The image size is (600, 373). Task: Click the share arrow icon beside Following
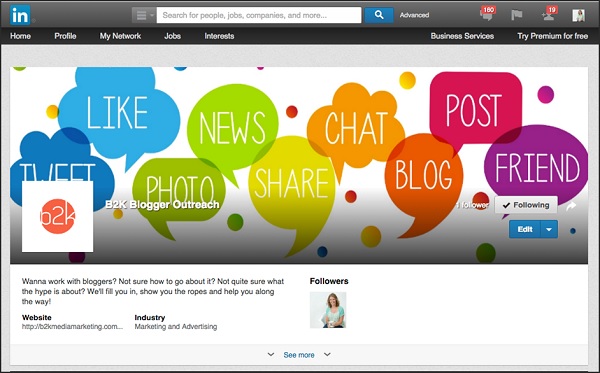[571, 206]
